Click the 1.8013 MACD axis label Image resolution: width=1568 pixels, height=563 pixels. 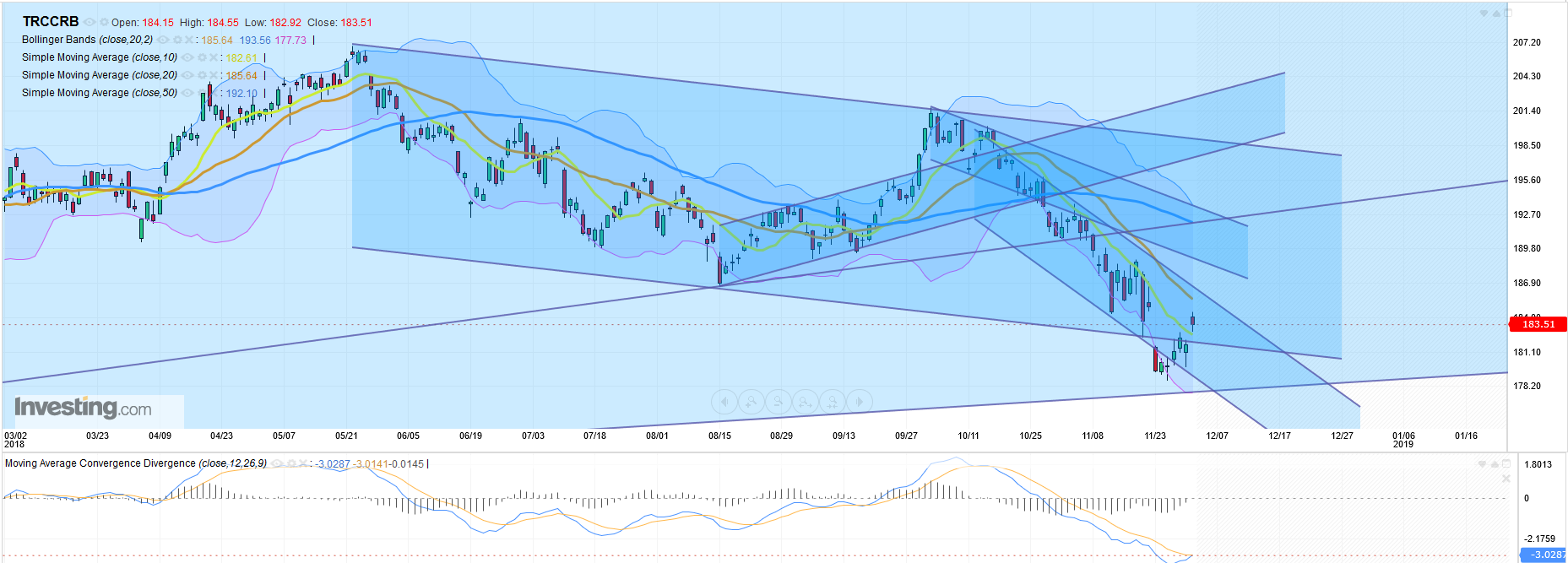tap(1538, 464)
